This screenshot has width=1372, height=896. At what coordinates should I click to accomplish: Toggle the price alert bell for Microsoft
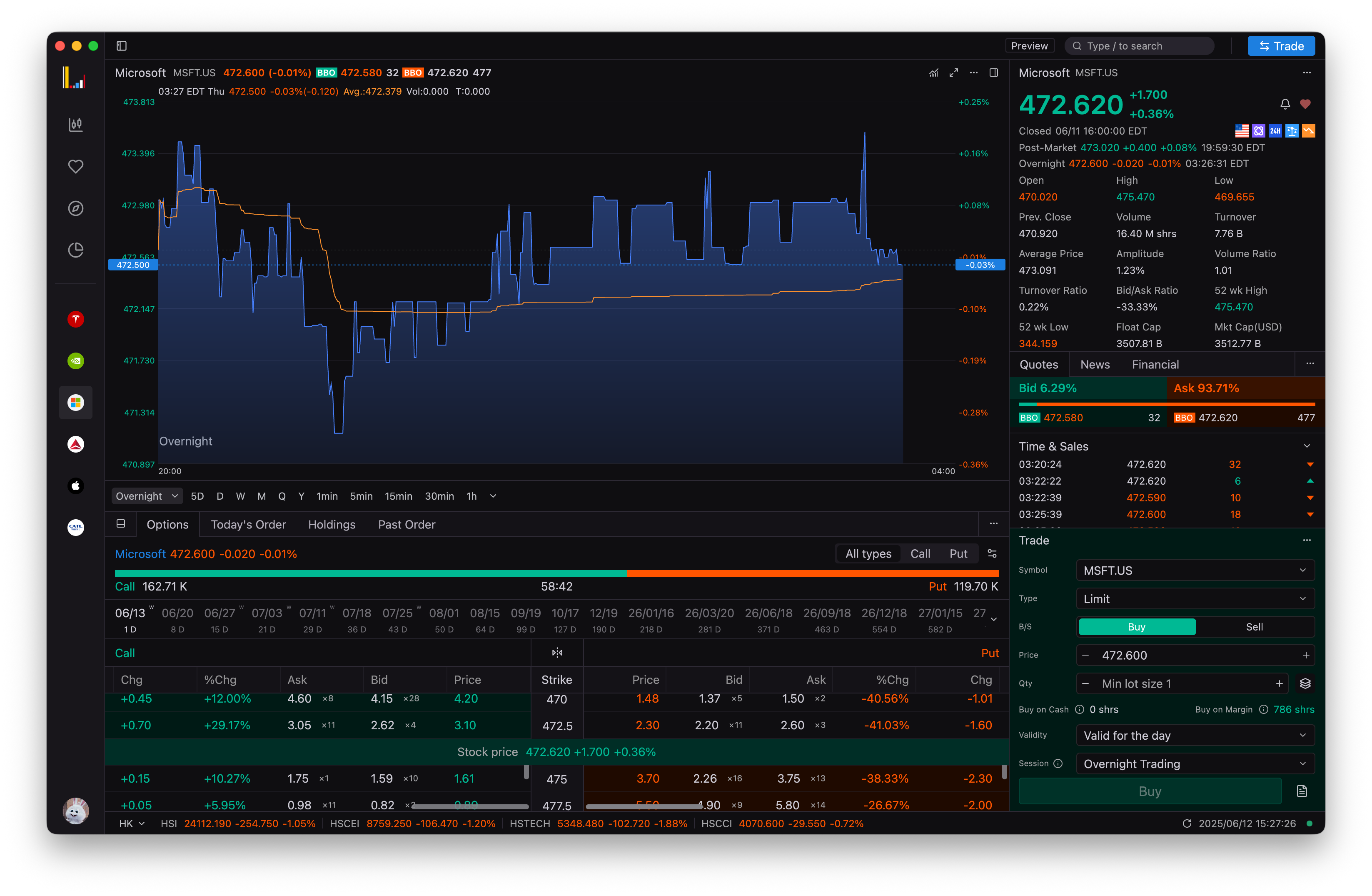pyautogui.click(x=1285, y=105)
